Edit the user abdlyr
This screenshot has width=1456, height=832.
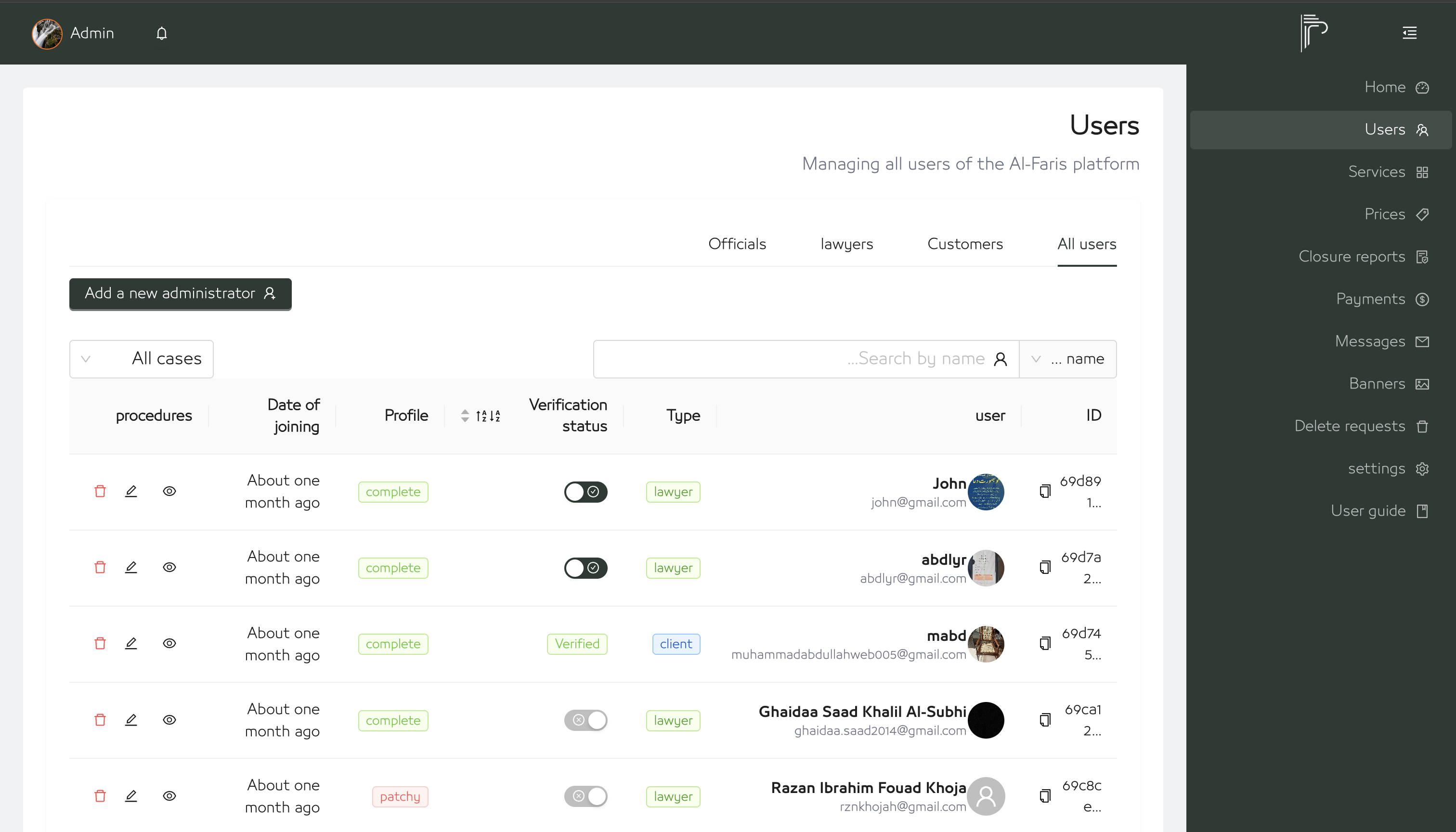pos(131,568)
